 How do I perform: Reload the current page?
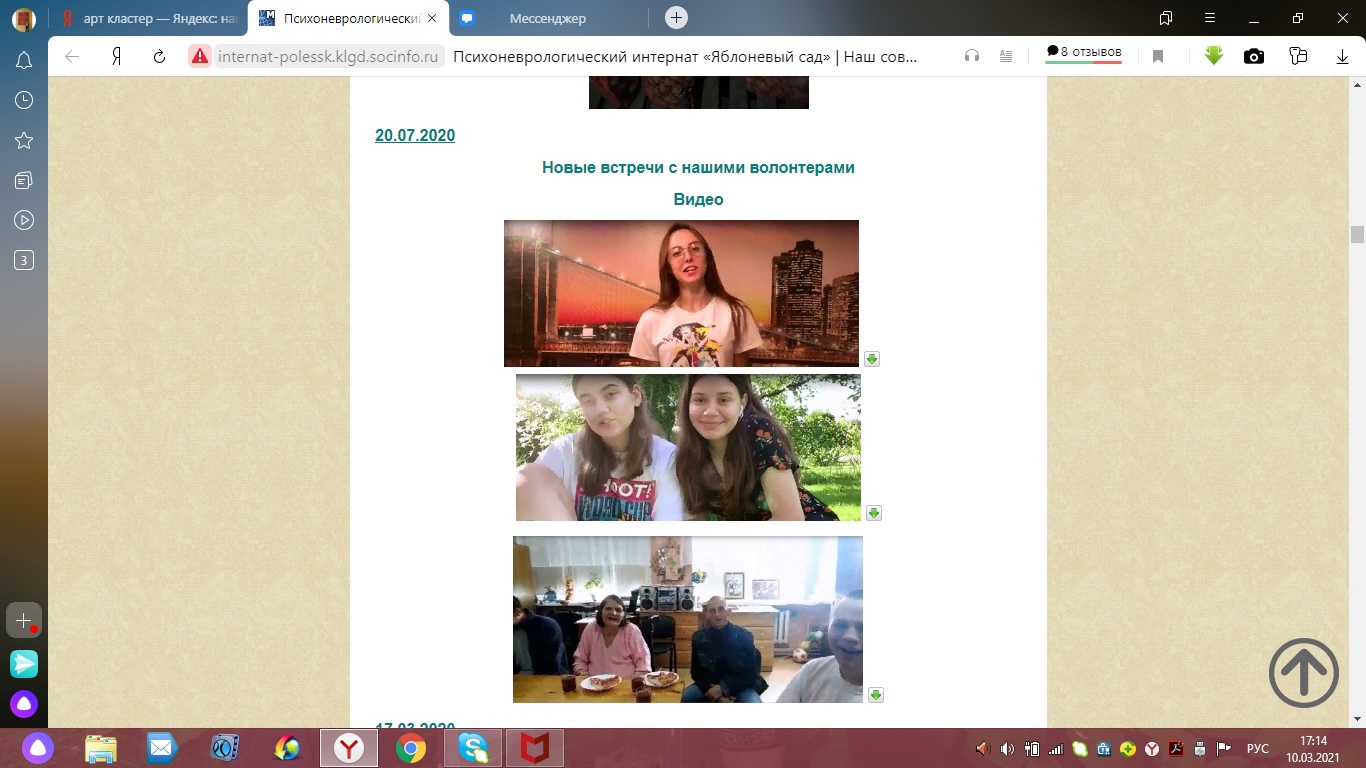[159, 57]
